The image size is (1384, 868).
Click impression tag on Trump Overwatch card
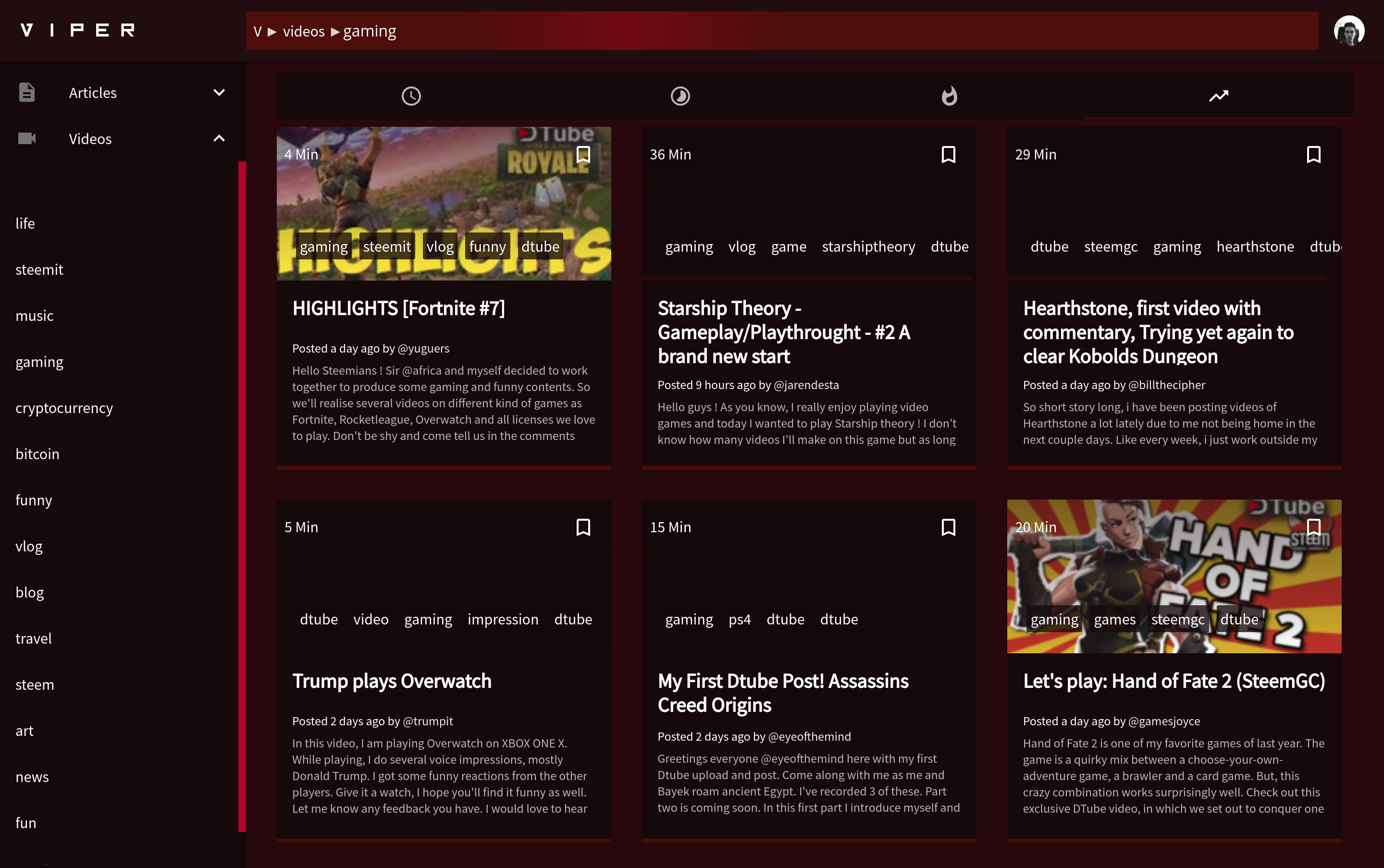(503, 620)
